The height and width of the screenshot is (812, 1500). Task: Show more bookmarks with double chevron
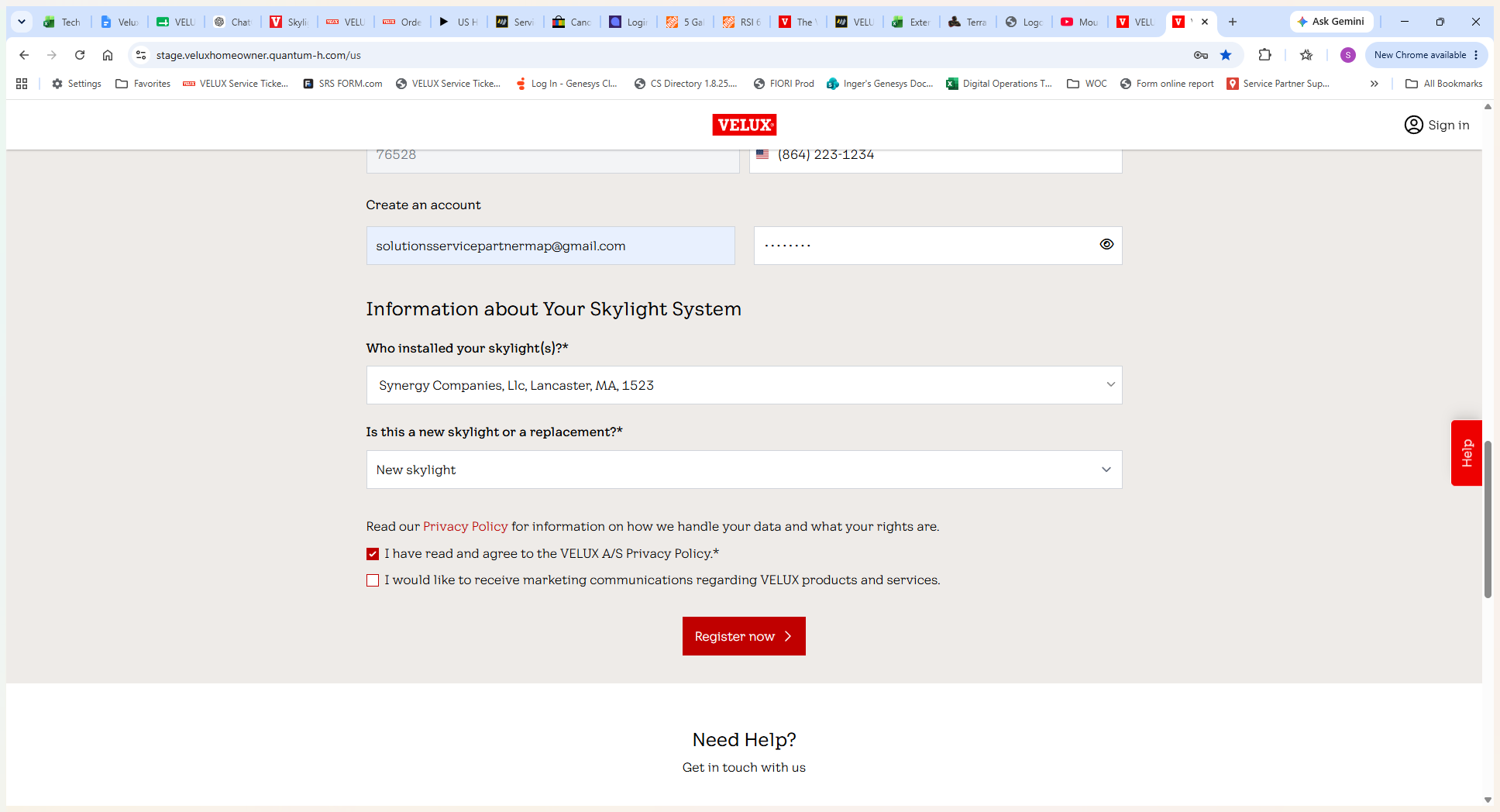pos(1374,84)
